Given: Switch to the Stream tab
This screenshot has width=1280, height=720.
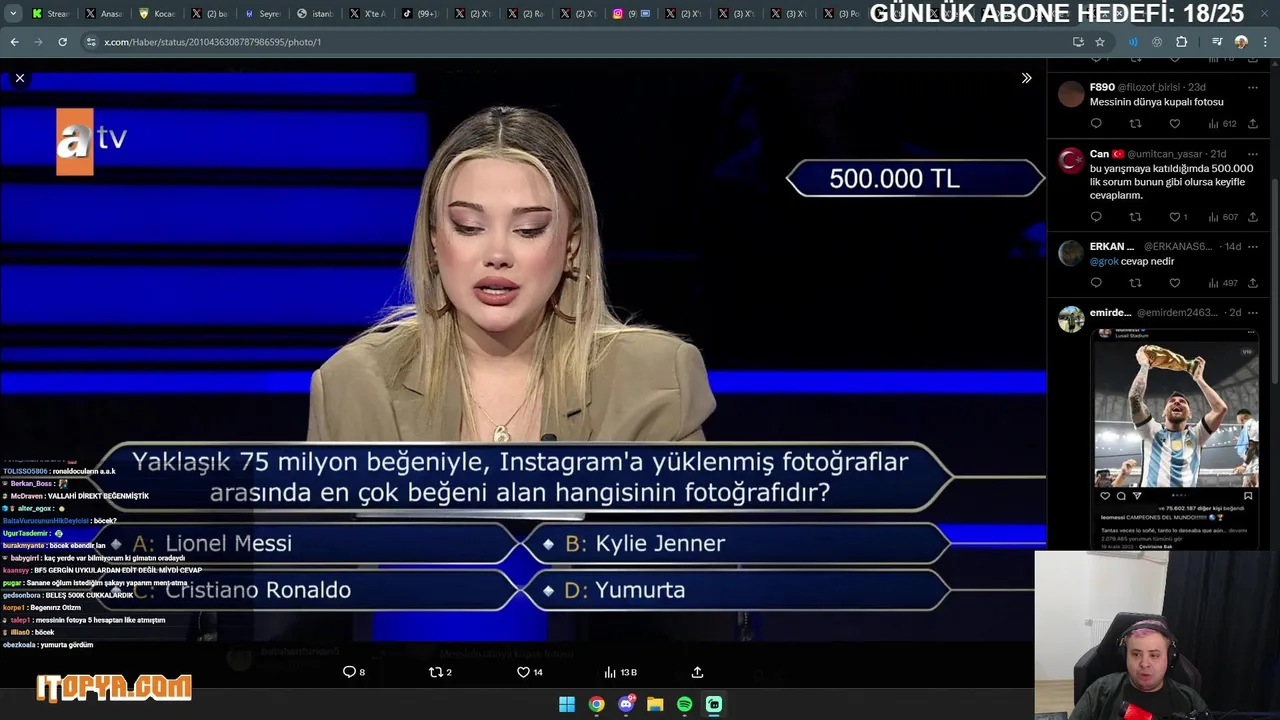Looking at the screenshot, I should (50, 14).
